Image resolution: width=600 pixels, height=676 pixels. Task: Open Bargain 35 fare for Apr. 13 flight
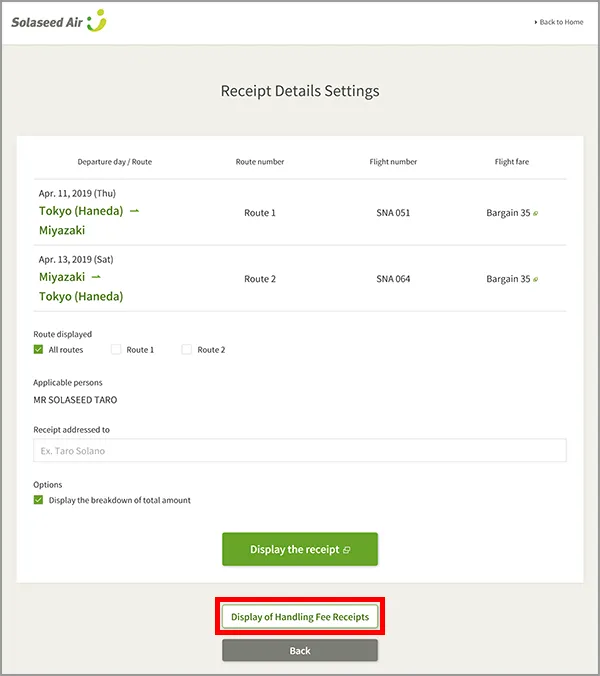click(x=508, y=279)
